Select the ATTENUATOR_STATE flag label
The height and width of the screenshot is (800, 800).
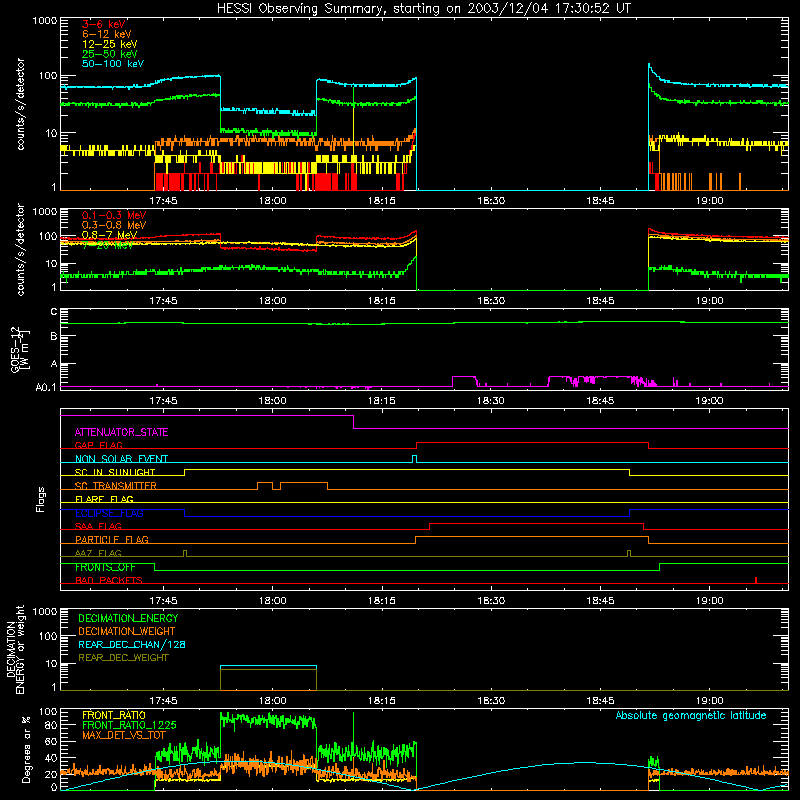coord(121,433)
